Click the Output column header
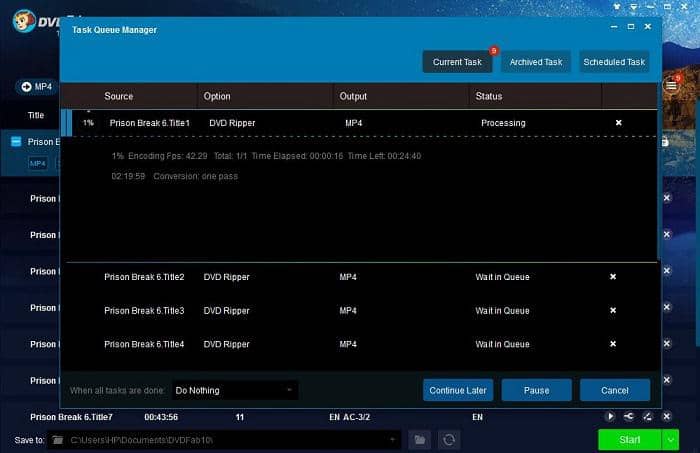This screenshot has height=453, width=700. coord(353,96)
